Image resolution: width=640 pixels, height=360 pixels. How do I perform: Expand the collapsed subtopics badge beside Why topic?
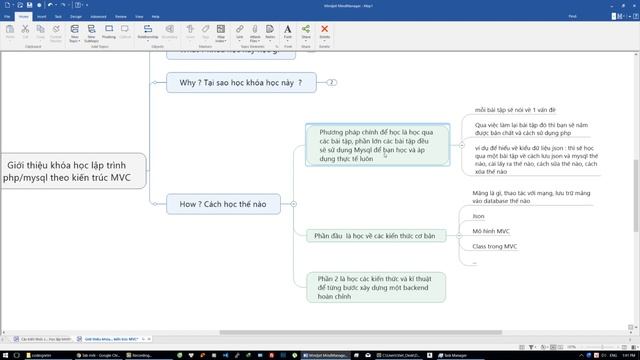tap(331, 82)
